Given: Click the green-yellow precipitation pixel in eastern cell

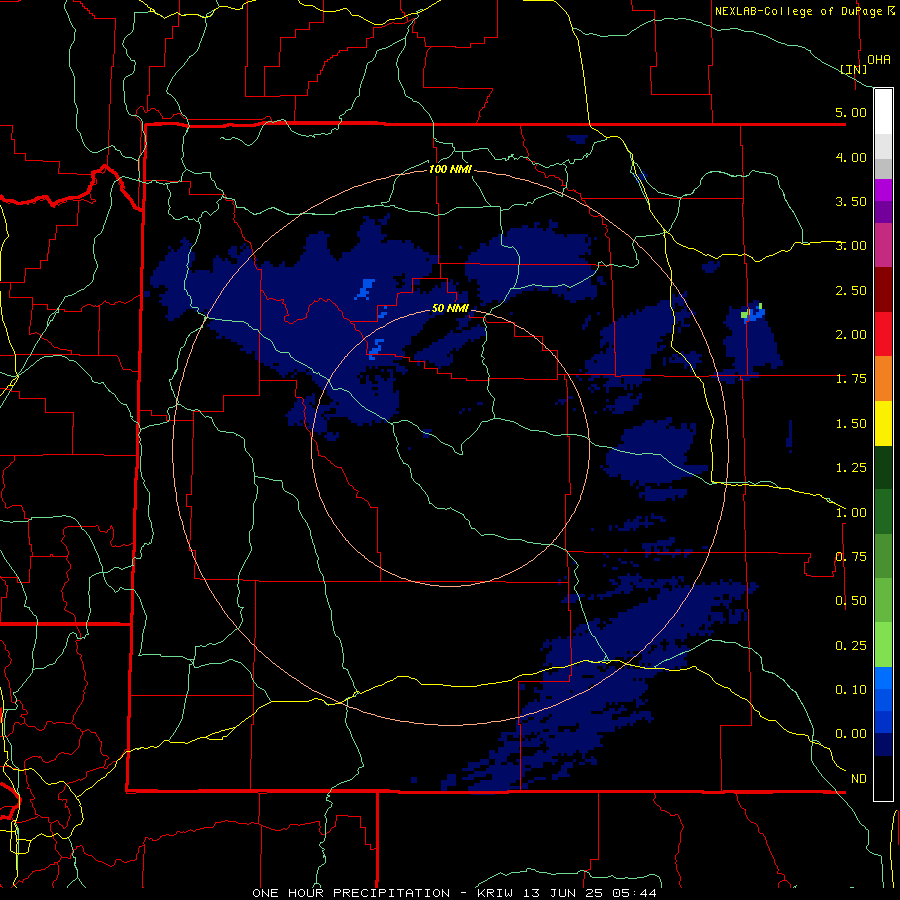Looking at the screenshot, I should pyautogui.click(x=744, y=315).
